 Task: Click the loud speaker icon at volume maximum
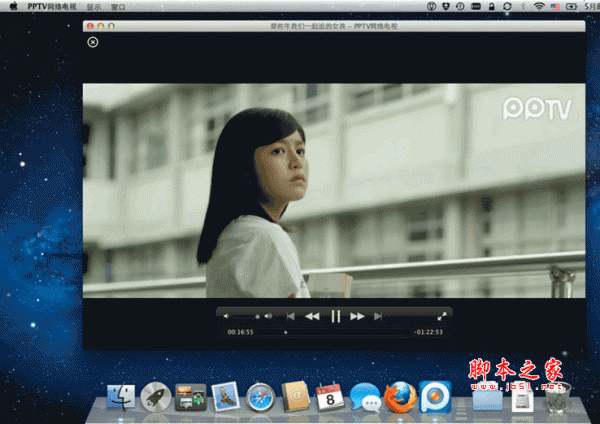tap(269, 316)
